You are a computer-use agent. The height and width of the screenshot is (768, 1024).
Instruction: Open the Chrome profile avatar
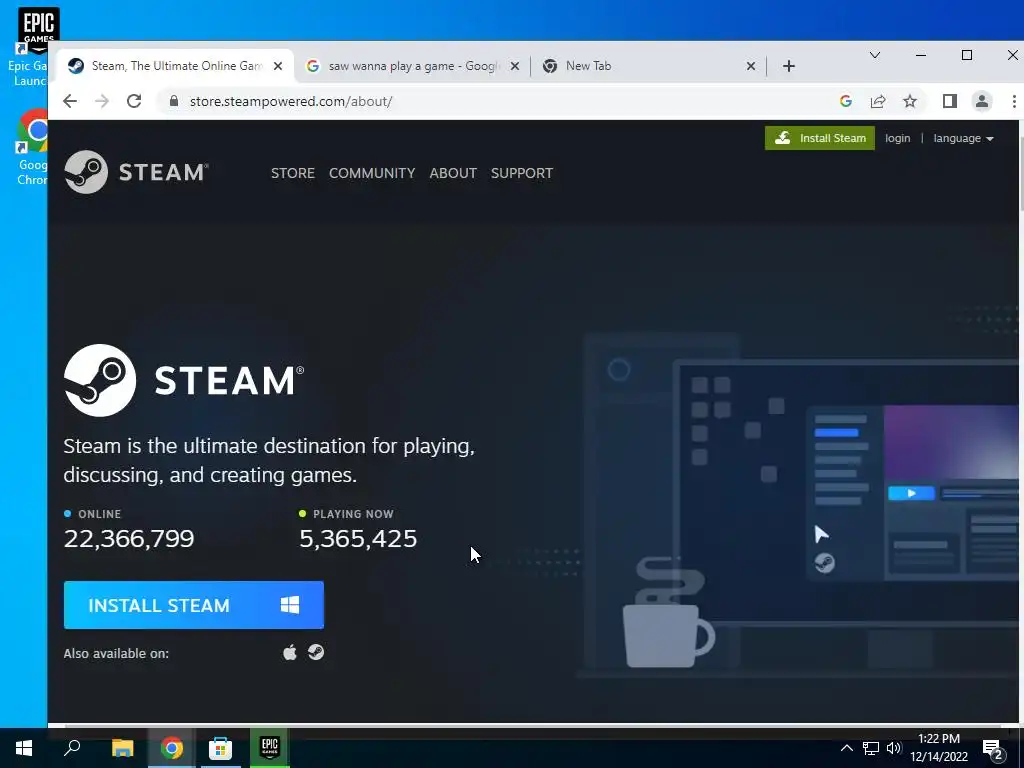[982, 101]
